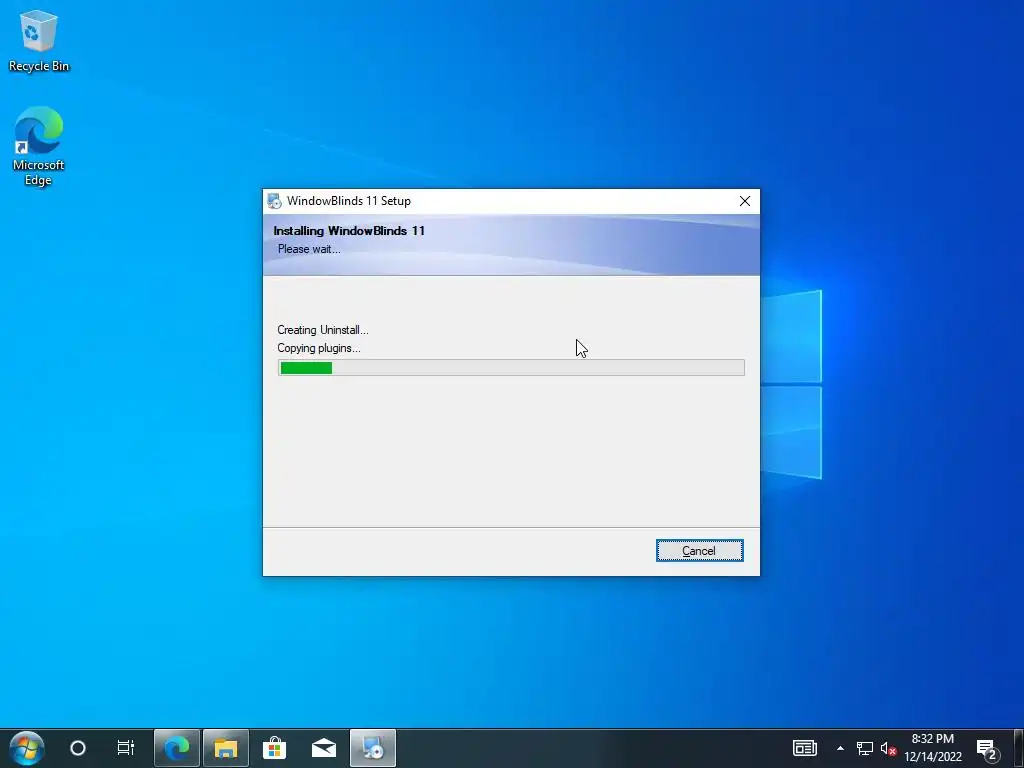Open the Start menu orb

[27, 748]
